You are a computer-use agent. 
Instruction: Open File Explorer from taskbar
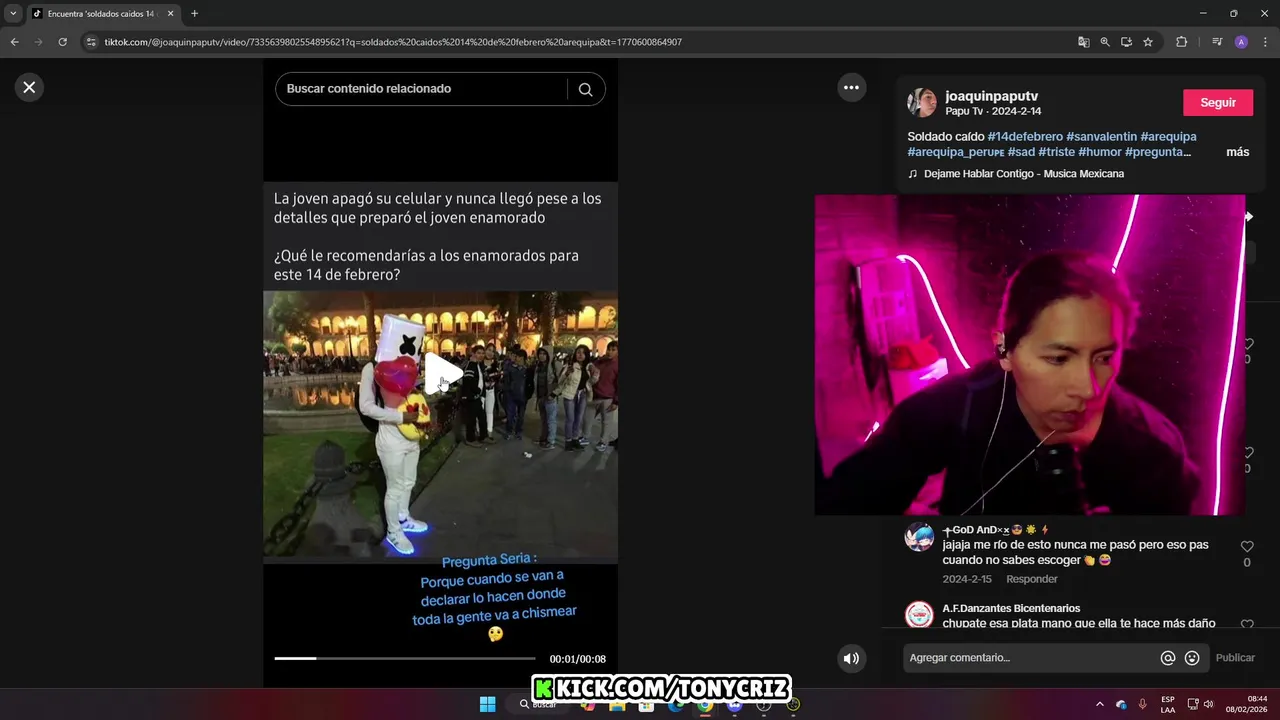pos(617,704)
